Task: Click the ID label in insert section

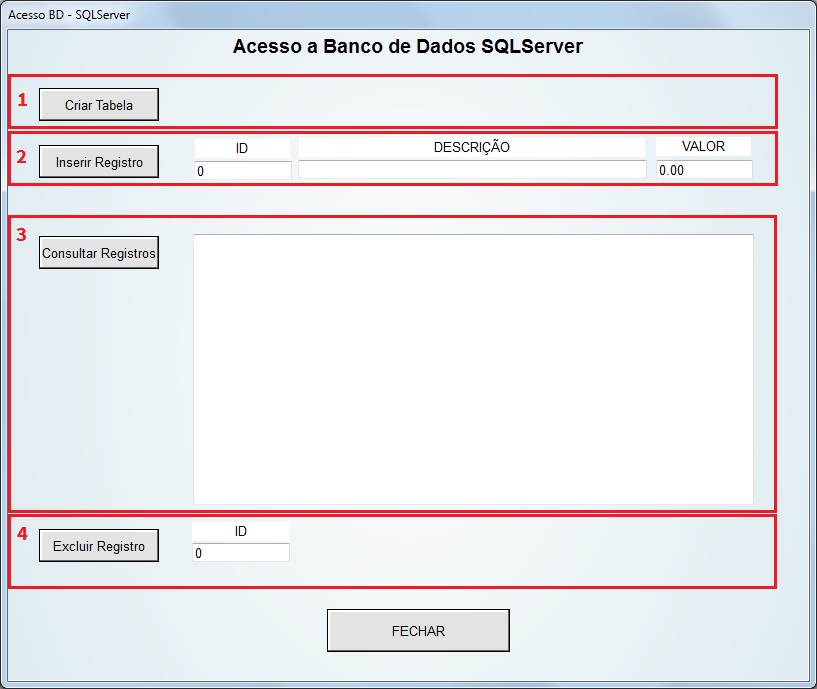Action: (x=242, y=149)
